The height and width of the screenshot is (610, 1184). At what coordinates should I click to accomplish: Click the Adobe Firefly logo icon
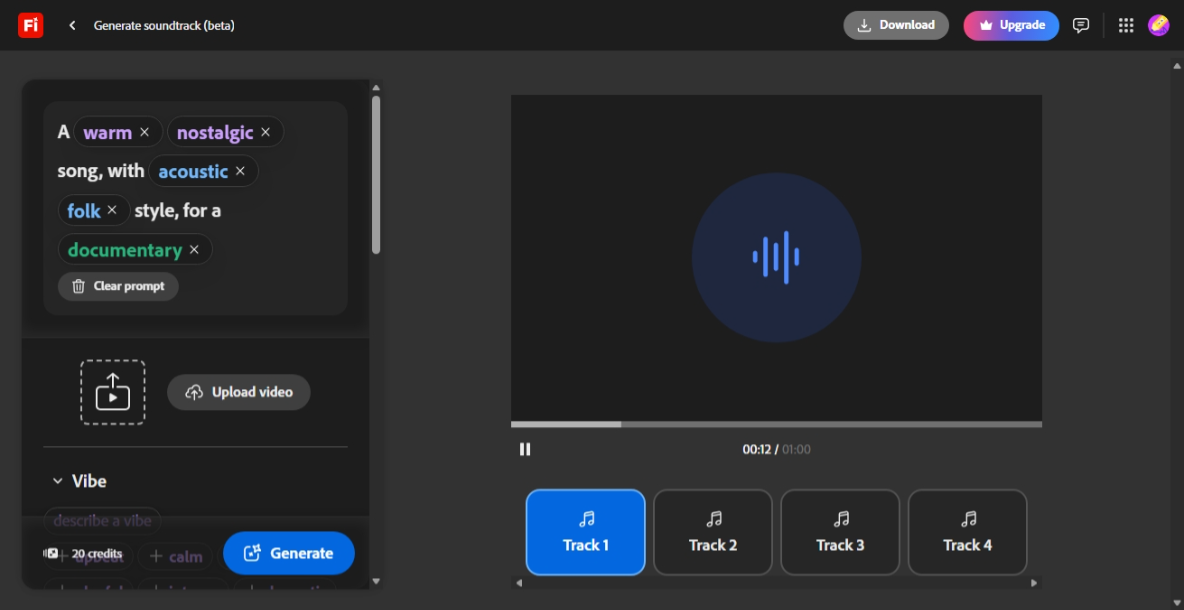[30, 25]
